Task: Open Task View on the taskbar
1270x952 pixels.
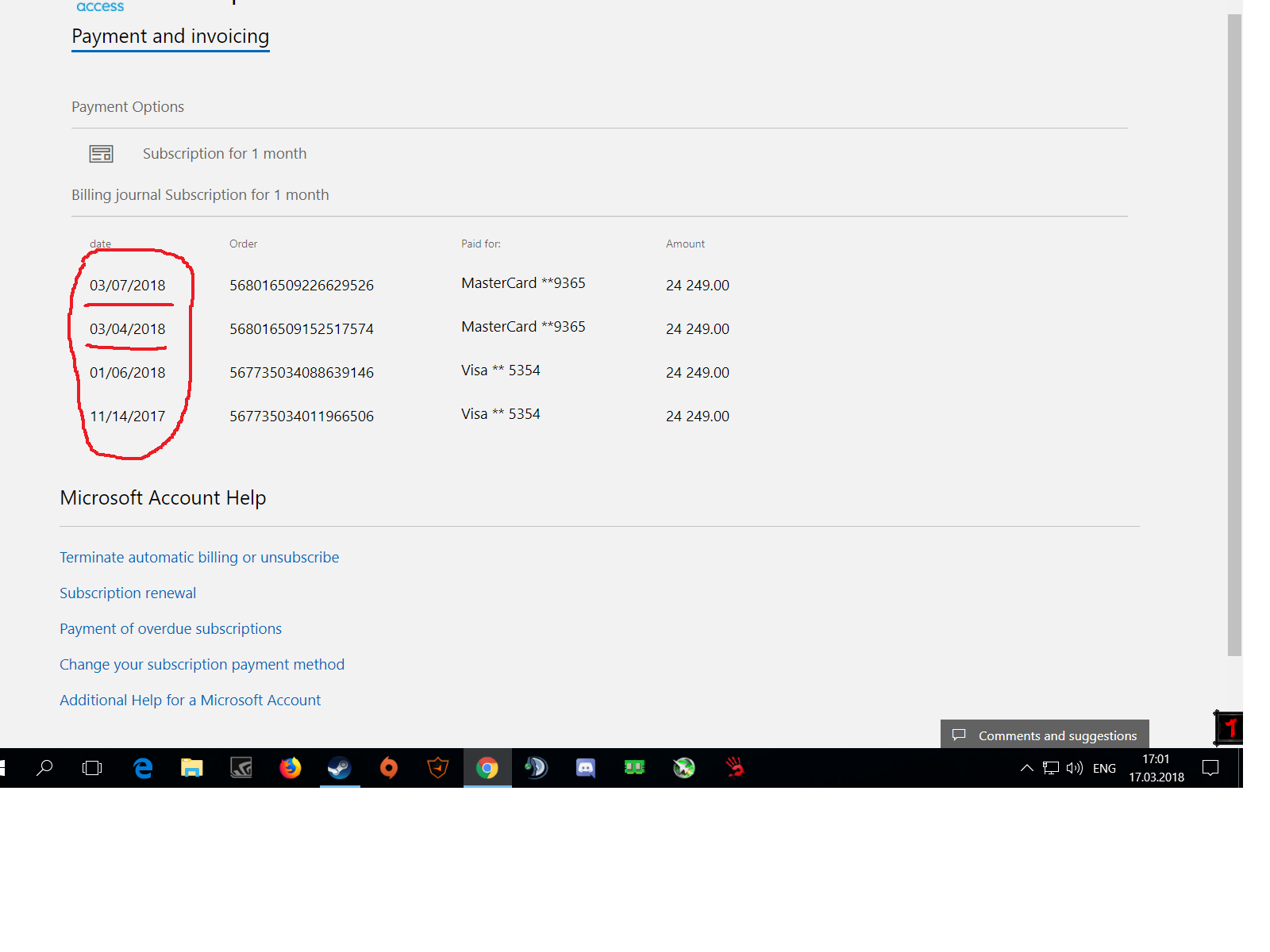Action: coord(92,768)
